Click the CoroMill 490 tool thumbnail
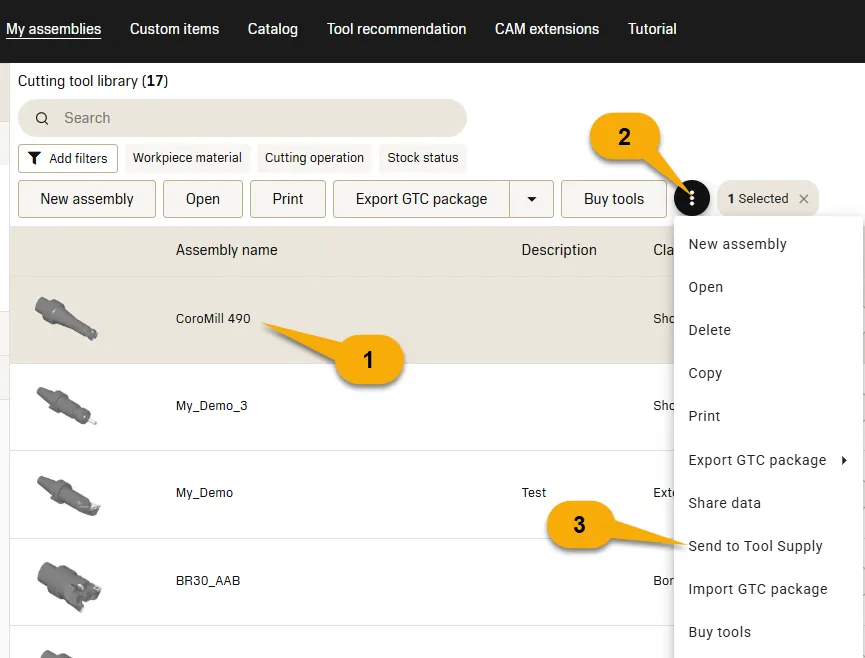 [x=66, y=319]
